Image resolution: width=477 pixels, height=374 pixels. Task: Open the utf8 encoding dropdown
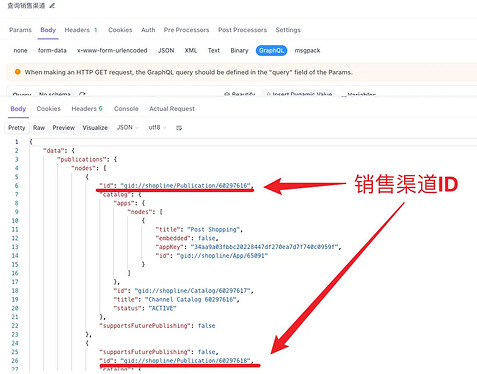(x=157, y=128)
